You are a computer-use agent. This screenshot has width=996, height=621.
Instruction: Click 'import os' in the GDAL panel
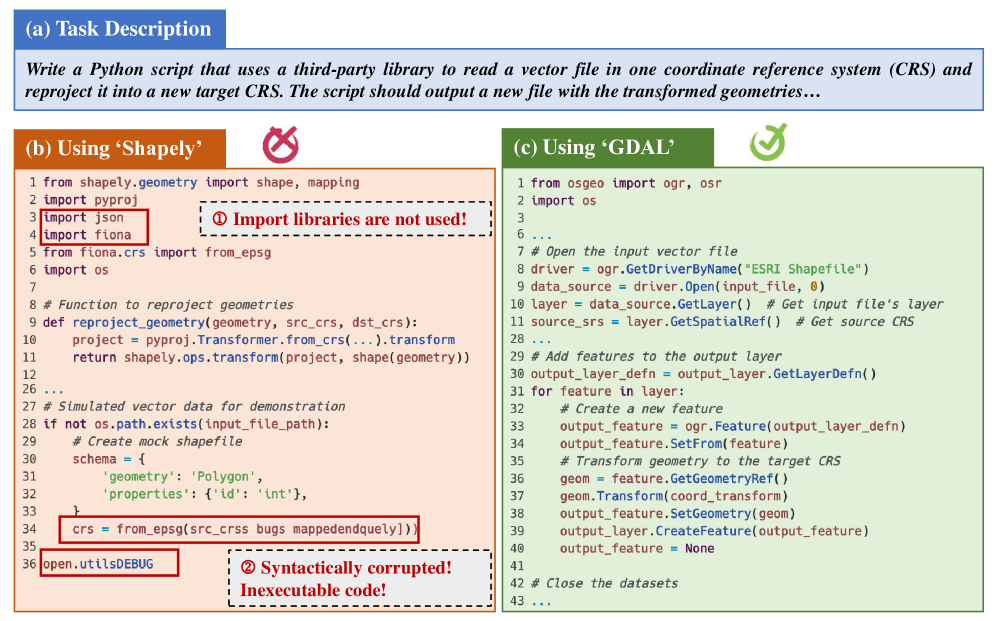[563, 201]
